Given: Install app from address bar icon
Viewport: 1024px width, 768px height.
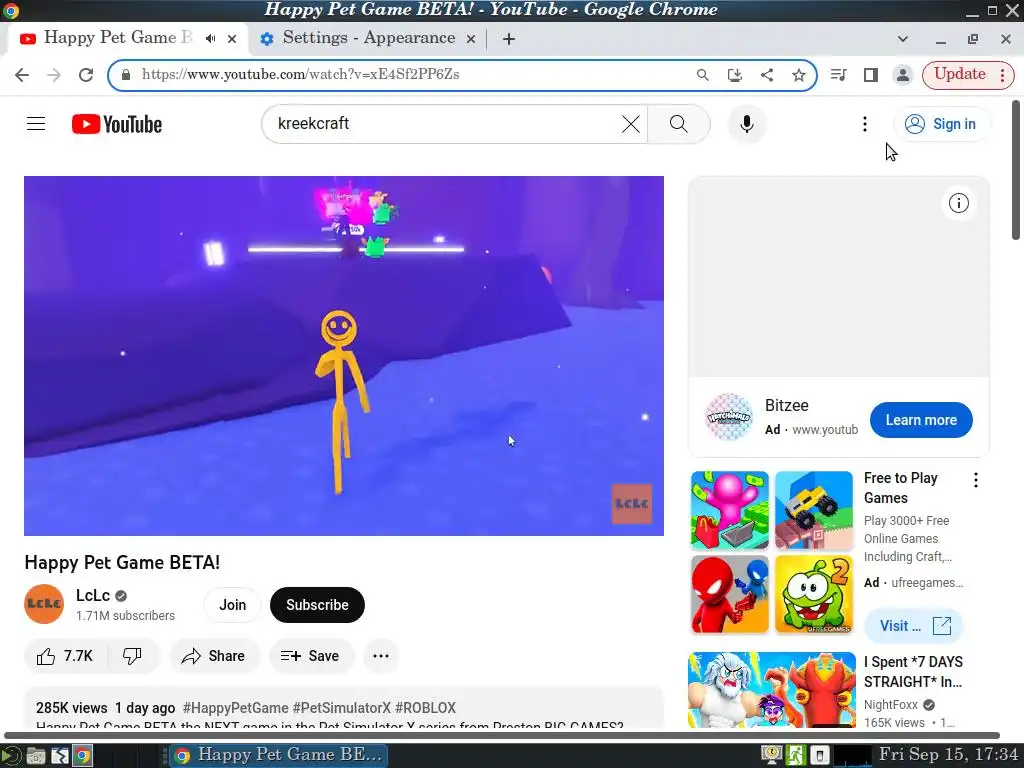Looking at the screenshot, I should point(735,75).
